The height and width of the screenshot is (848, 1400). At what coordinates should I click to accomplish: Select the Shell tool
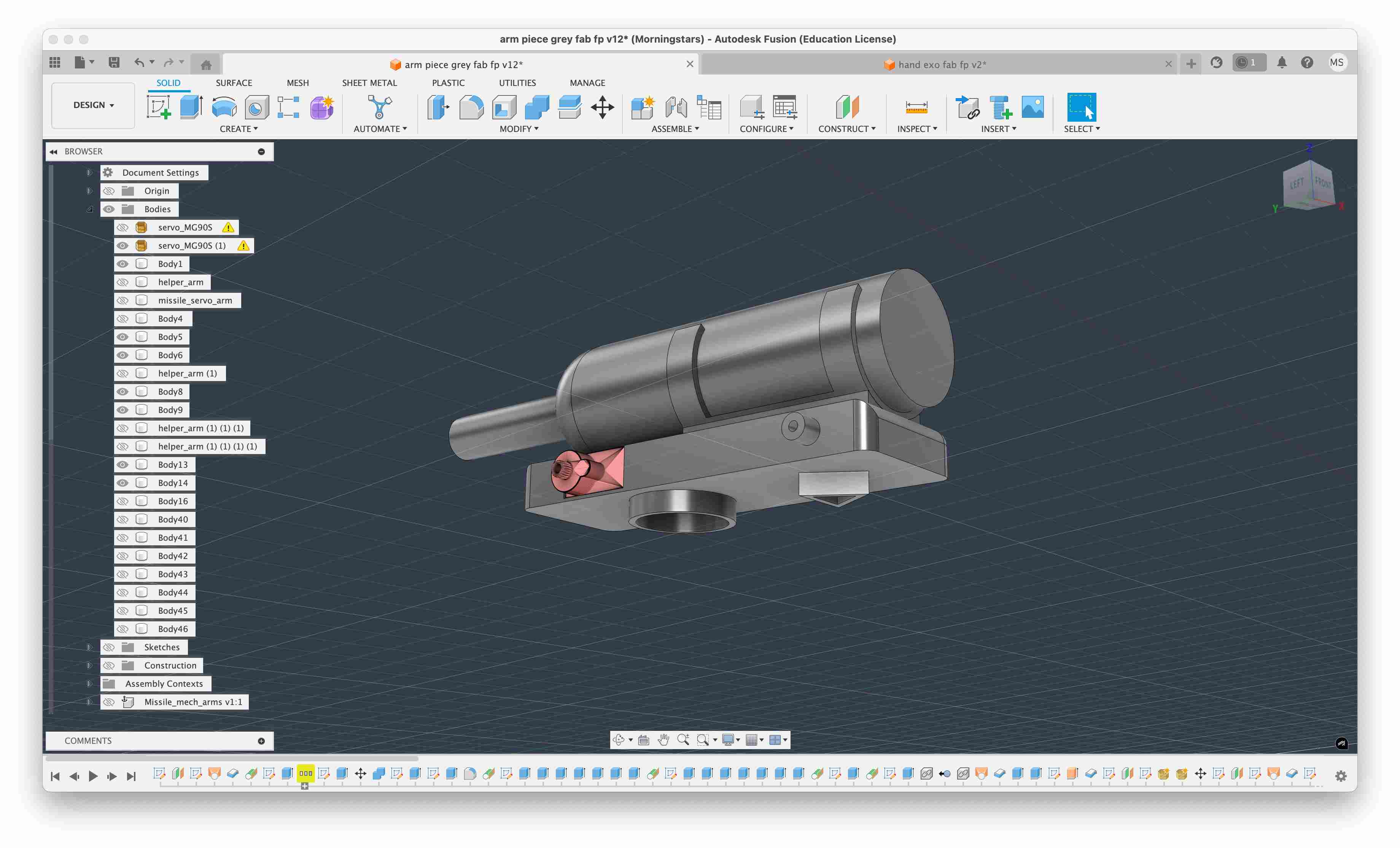(x=504, y=107)
